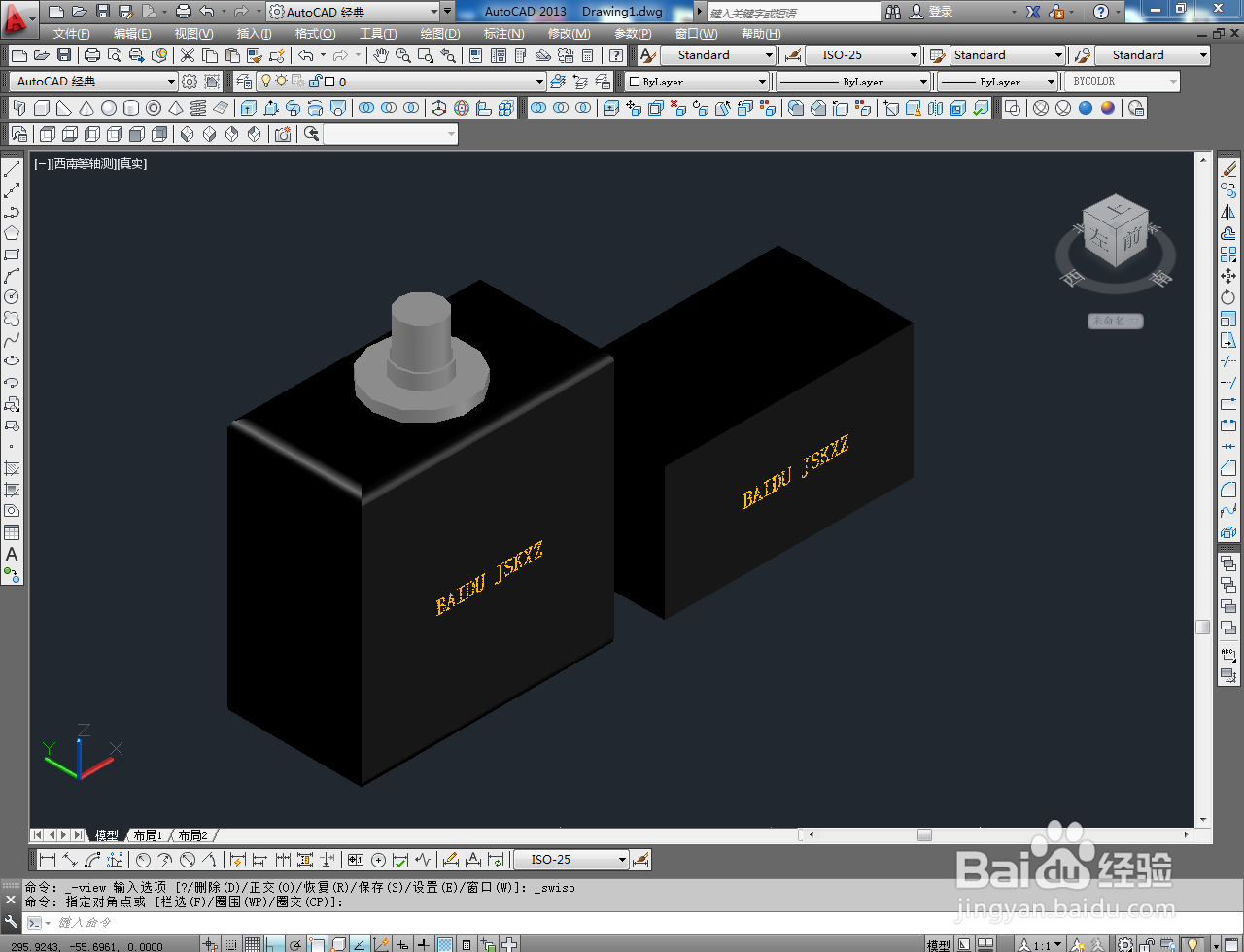
Task: Select the Sphere solid tool
Action: (x=109, y=108)
